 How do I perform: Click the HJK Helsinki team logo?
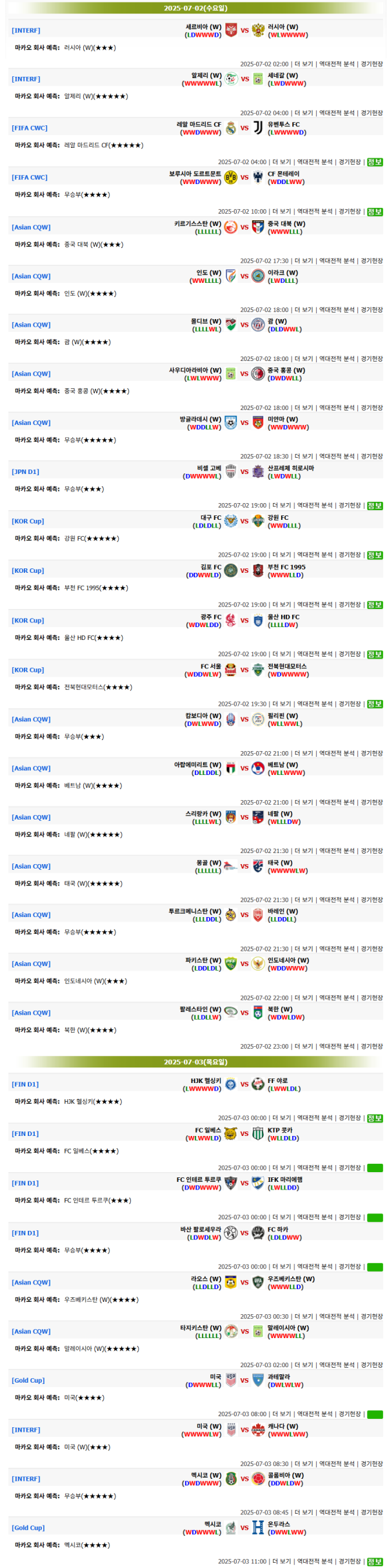(231, 1084)
